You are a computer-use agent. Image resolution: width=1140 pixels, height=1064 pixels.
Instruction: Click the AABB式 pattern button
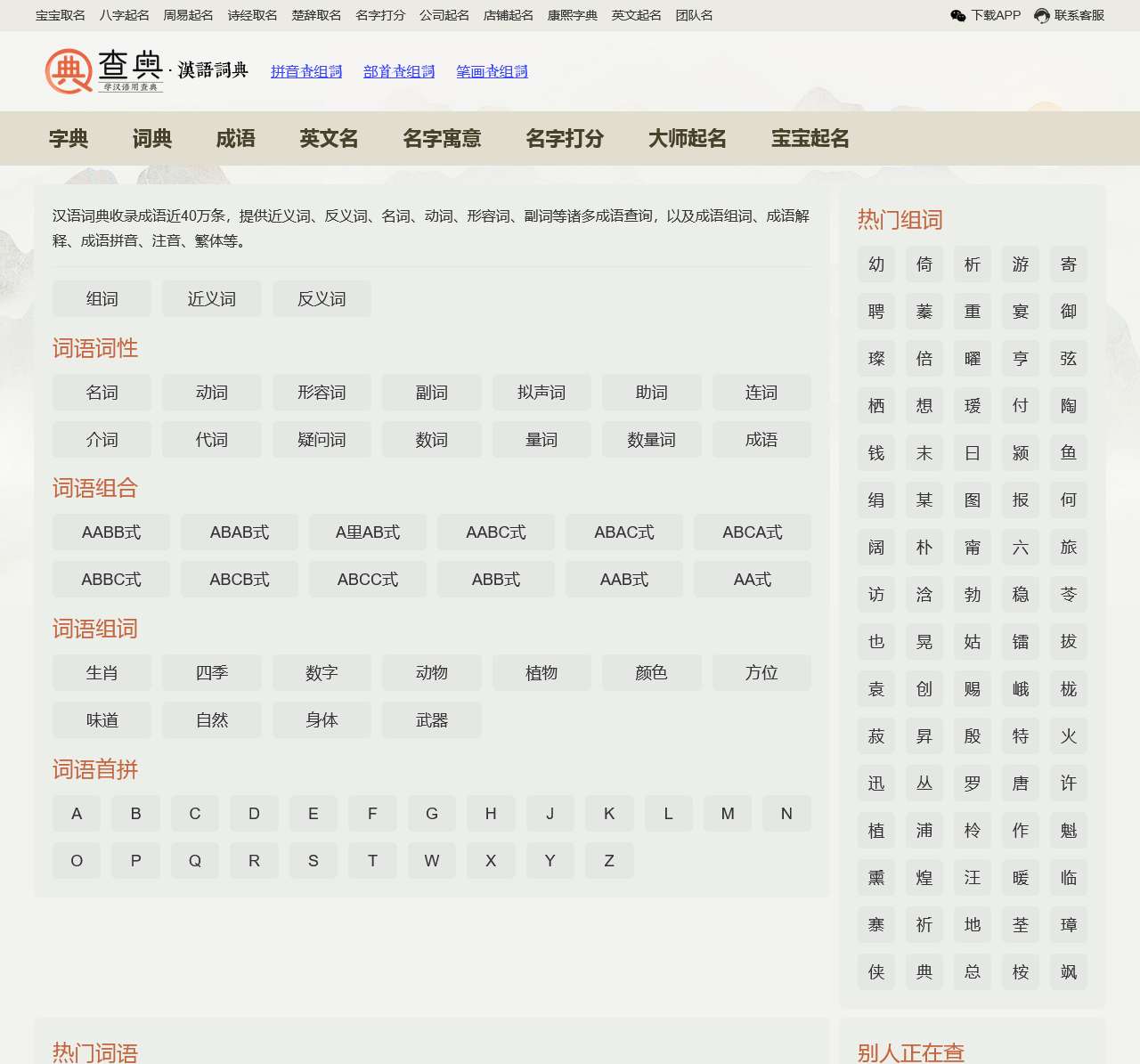coord(111,532)
